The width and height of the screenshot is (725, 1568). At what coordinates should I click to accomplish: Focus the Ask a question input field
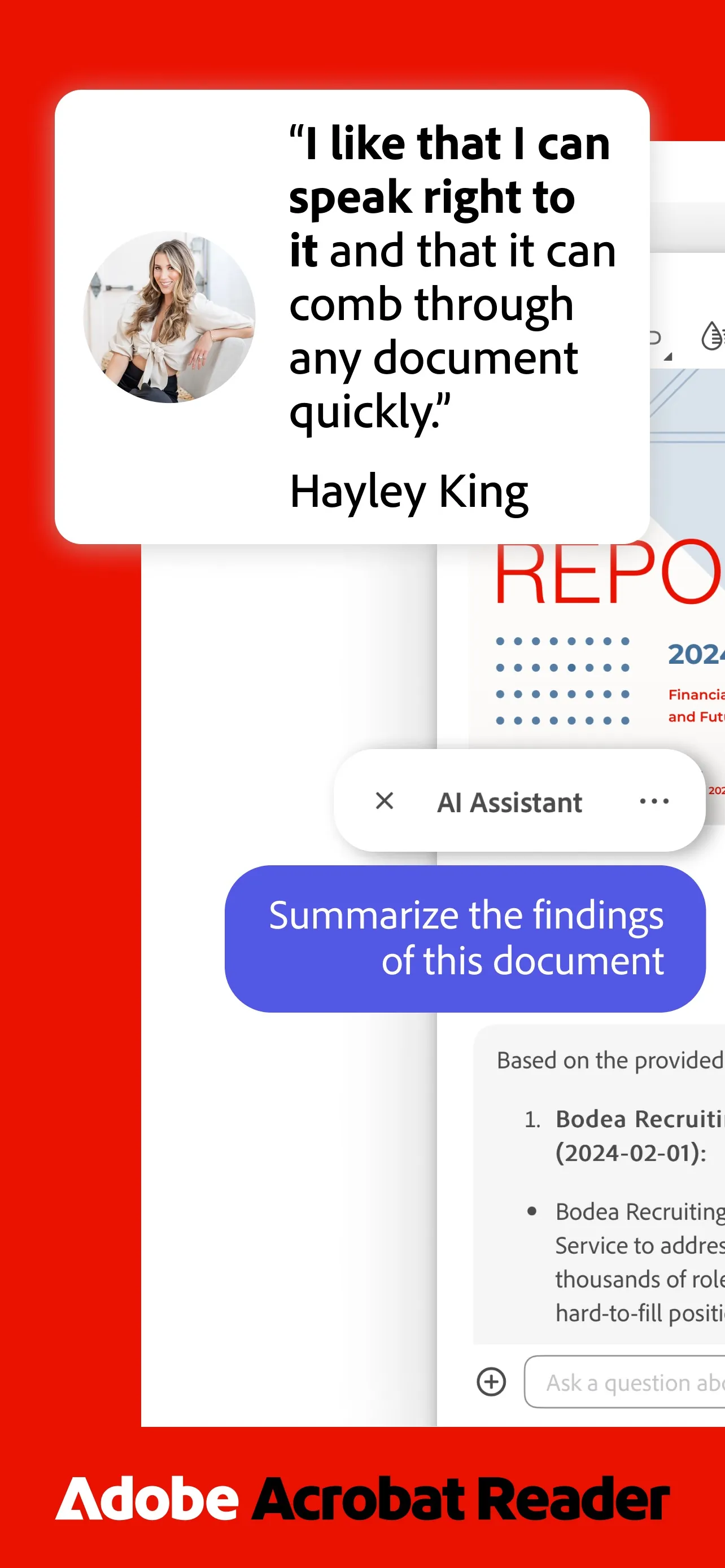pos(624,1382)
